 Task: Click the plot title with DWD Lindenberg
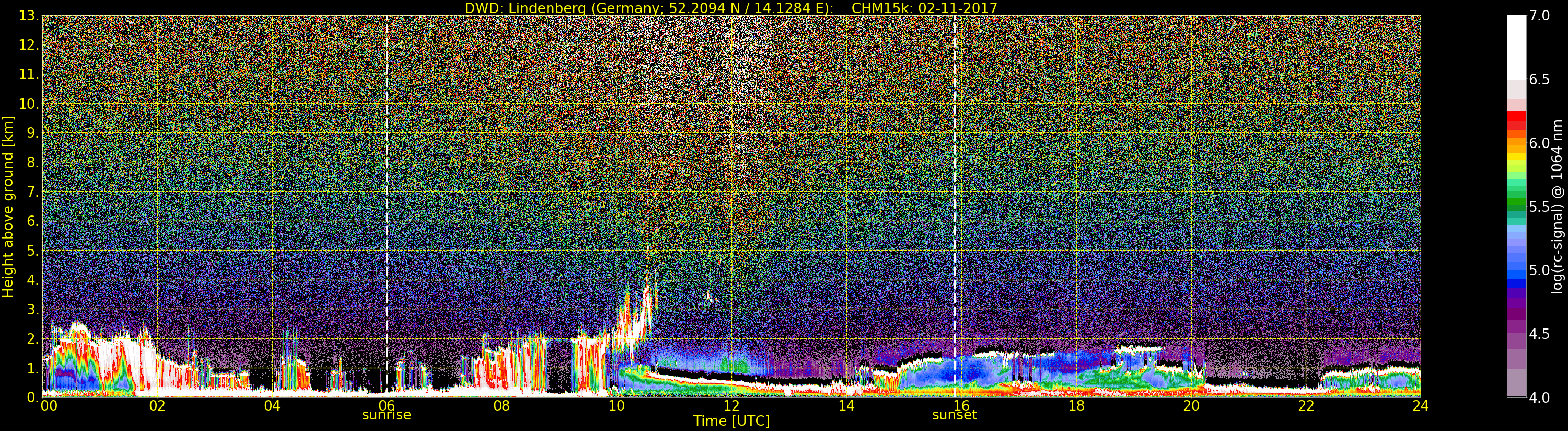[x=730, y=8]
